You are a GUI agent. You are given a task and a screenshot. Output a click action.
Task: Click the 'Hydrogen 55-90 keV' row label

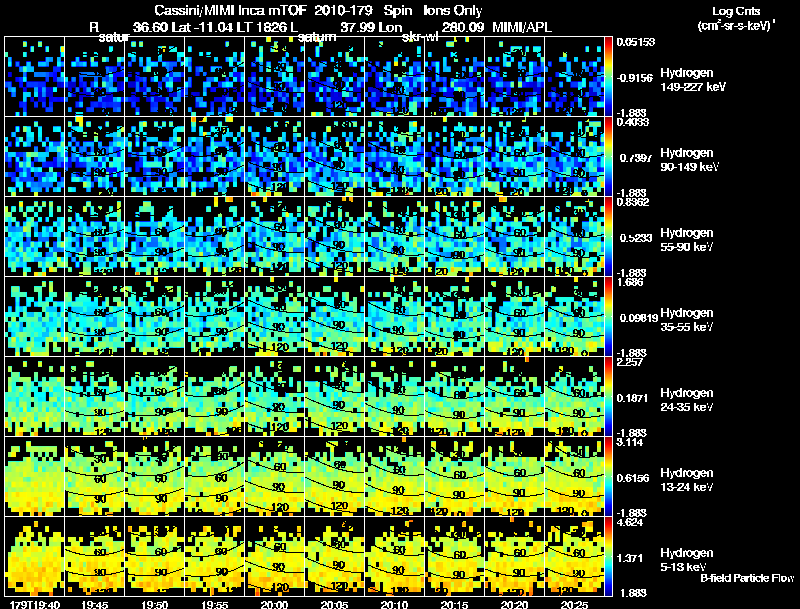[x=687, y=240]
